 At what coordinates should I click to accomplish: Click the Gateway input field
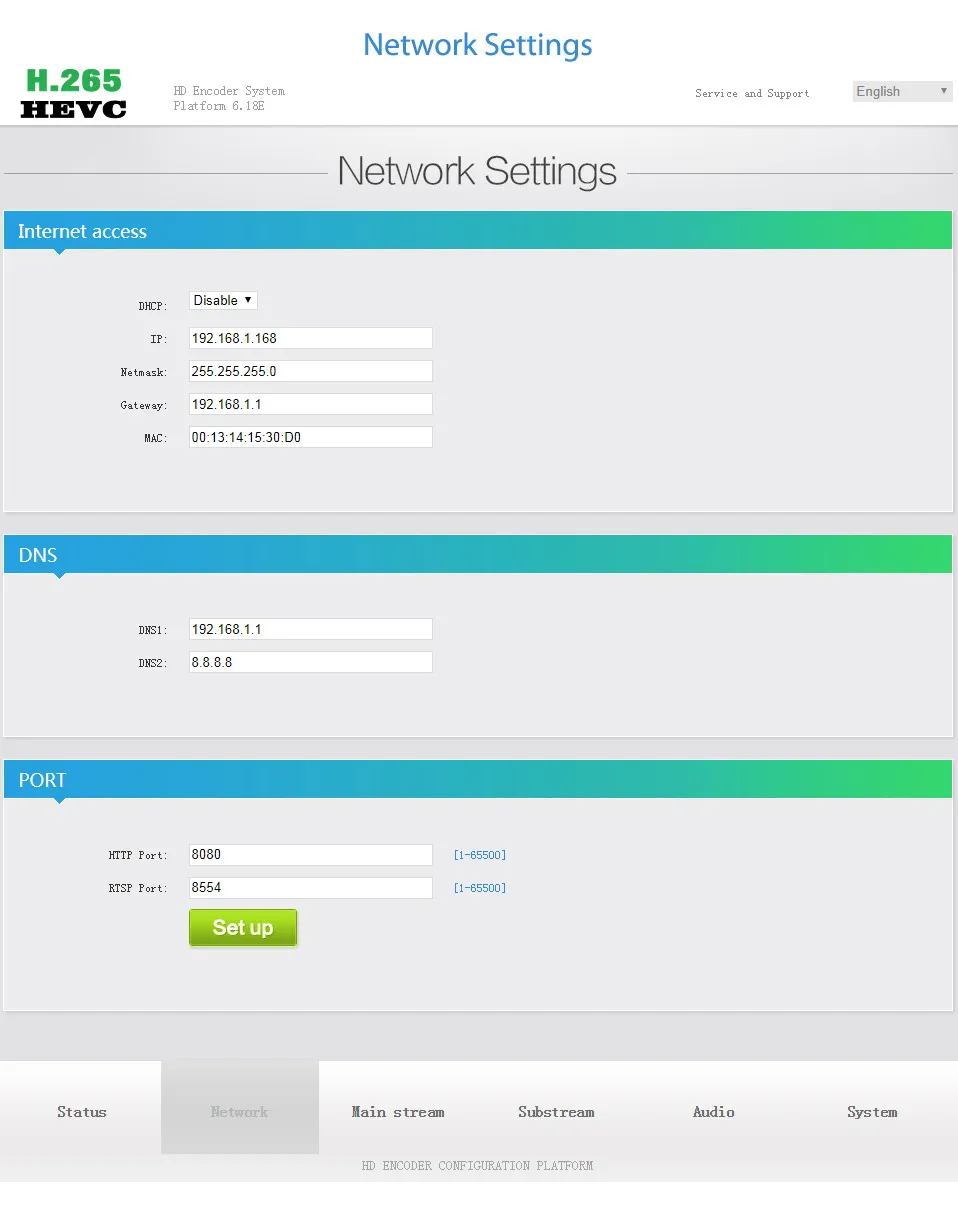[311, 404]
